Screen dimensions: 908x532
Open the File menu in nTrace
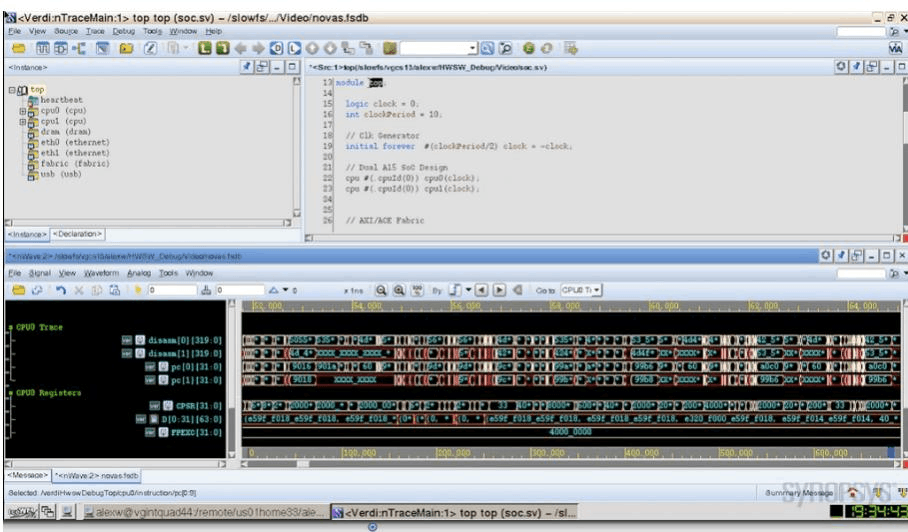click(14, 31)
